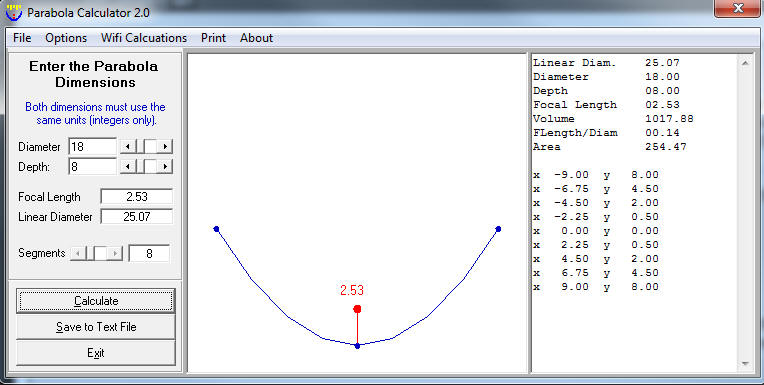Decrease Depth with its left arrow
764x385 pixels.
pyautogui.click(x=128, y=167)
